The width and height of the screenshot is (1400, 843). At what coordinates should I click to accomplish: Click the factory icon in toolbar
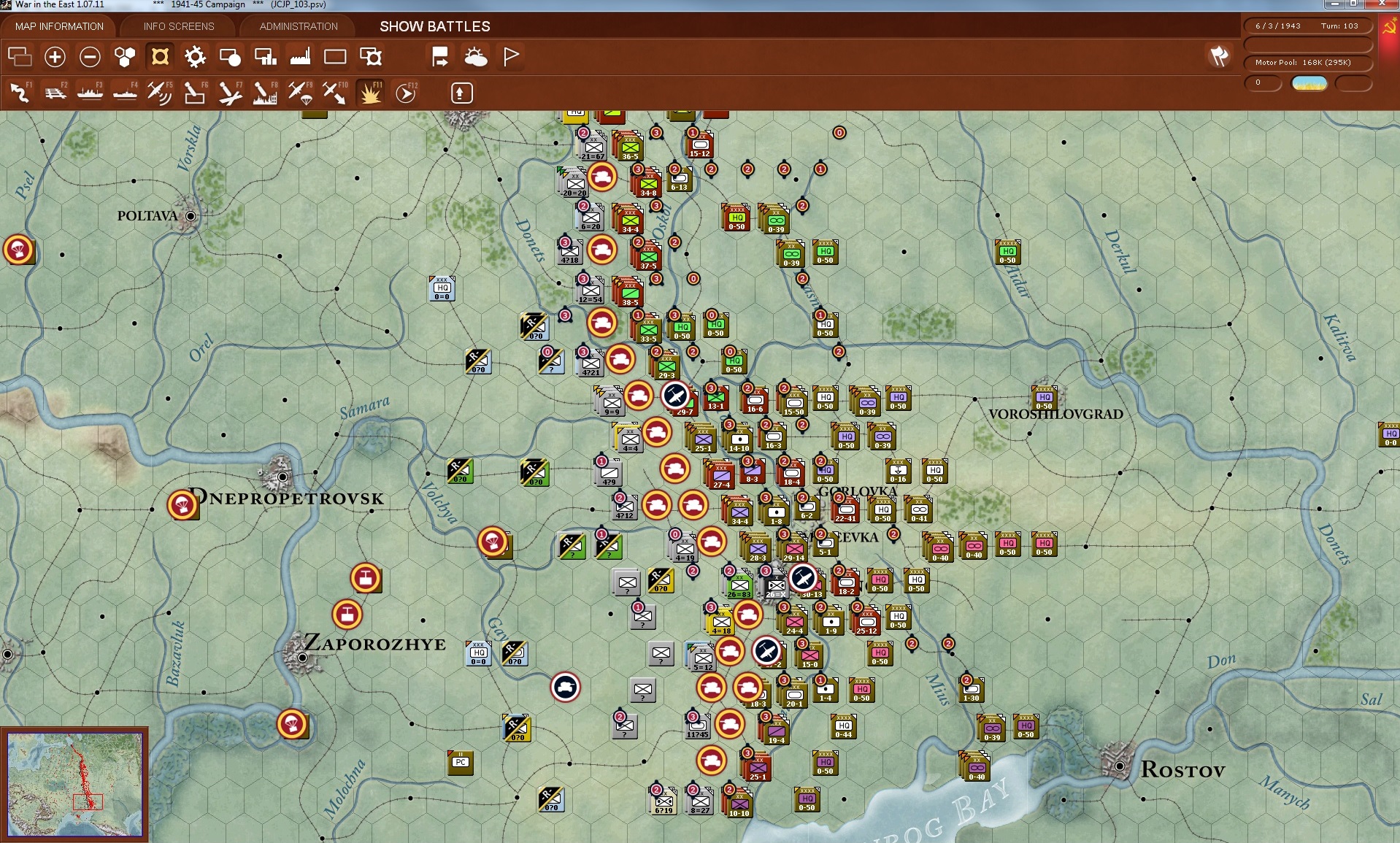tap(300, 57)
